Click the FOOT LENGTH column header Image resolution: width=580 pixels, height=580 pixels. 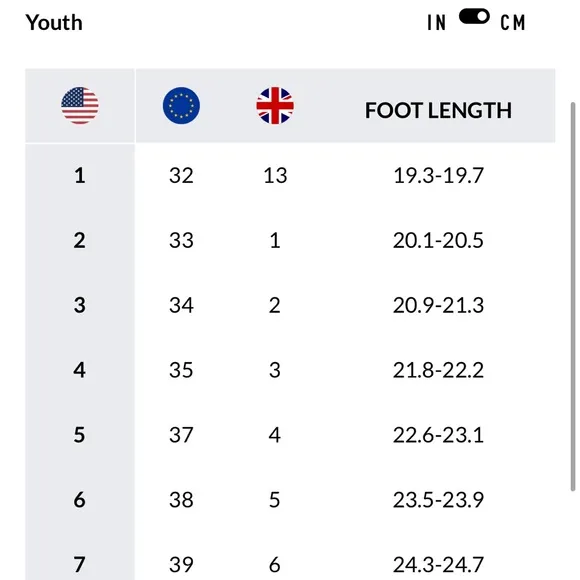438,110
